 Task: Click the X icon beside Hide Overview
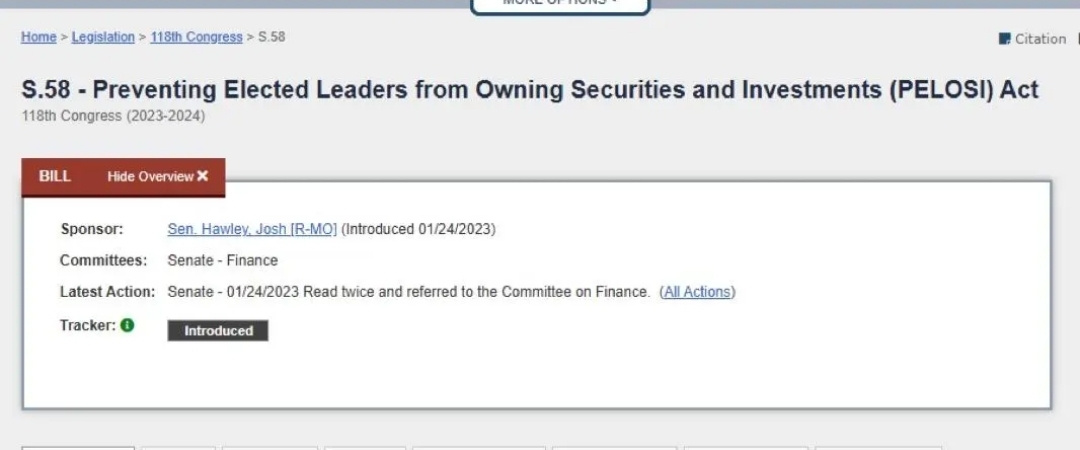tap(203, 176)
